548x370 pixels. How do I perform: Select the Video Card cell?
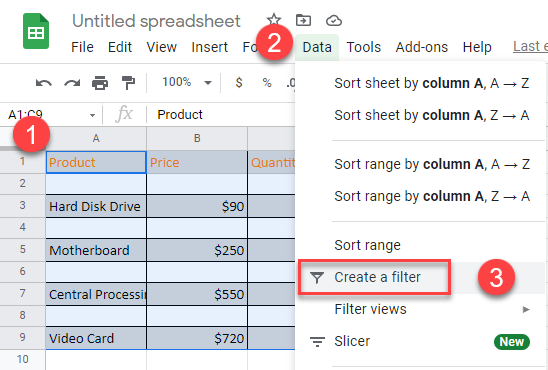click(96, 338)
